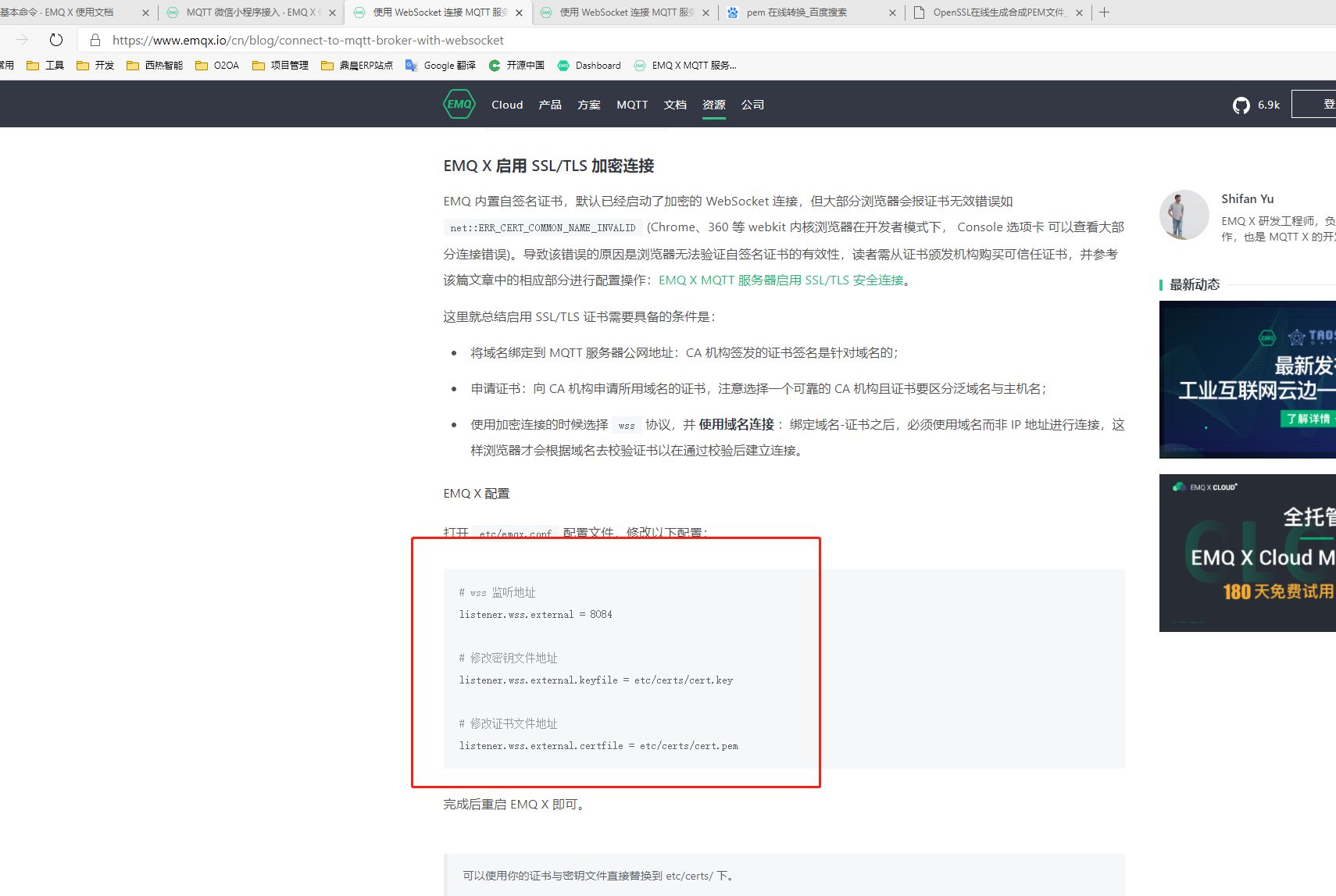Reload the page with refresh icon
The image size is (1336, 896).
[x=56, y=40]
